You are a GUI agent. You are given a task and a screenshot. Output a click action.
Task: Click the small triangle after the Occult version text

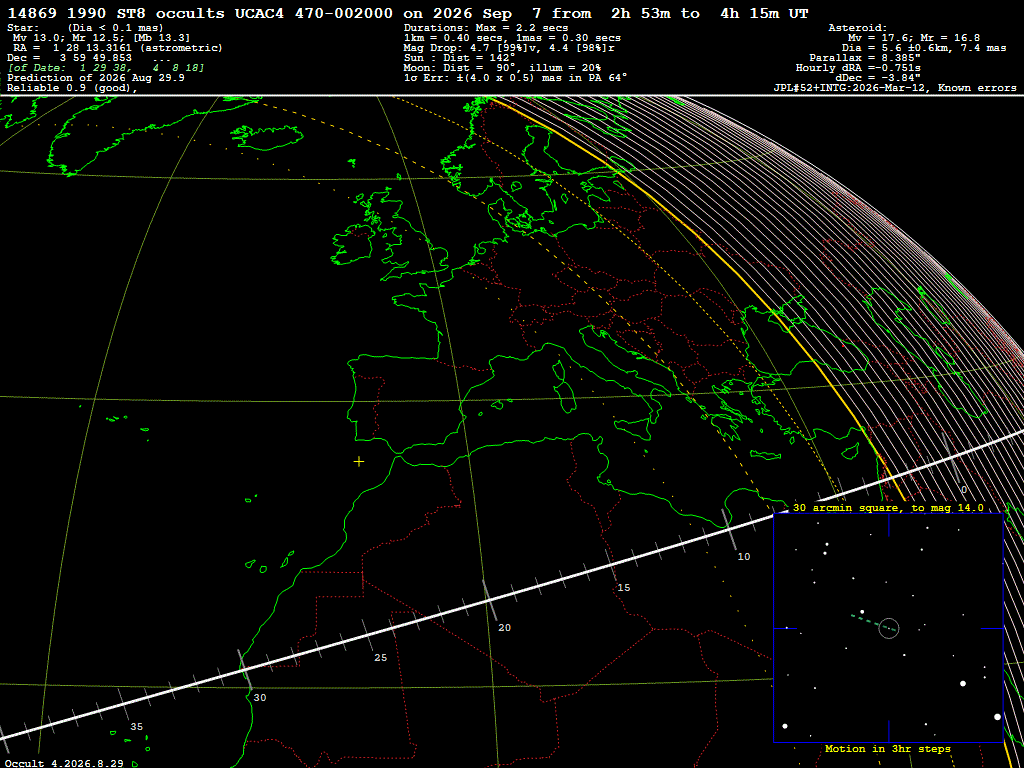pyautogui.click(x=135, y=763)
